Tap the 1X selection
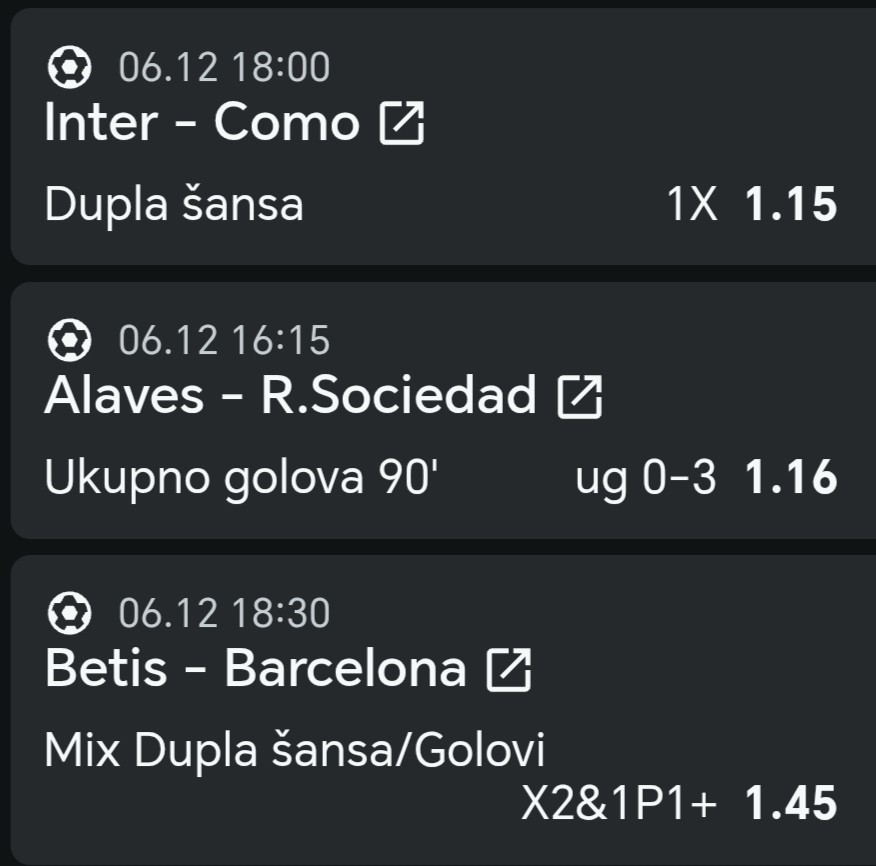This screenshot has height=866, width=876. pyautogui.click(x=692, y=205)
